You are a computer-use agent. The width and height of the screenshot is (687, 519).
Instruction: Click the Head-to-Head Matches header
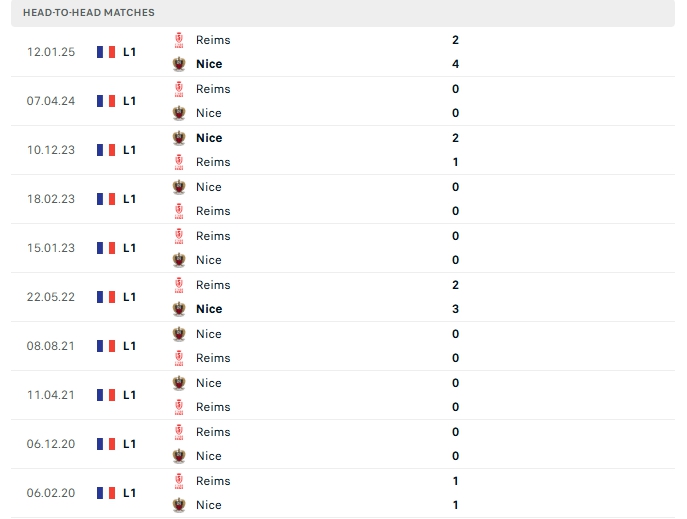(x=89, y=13)
